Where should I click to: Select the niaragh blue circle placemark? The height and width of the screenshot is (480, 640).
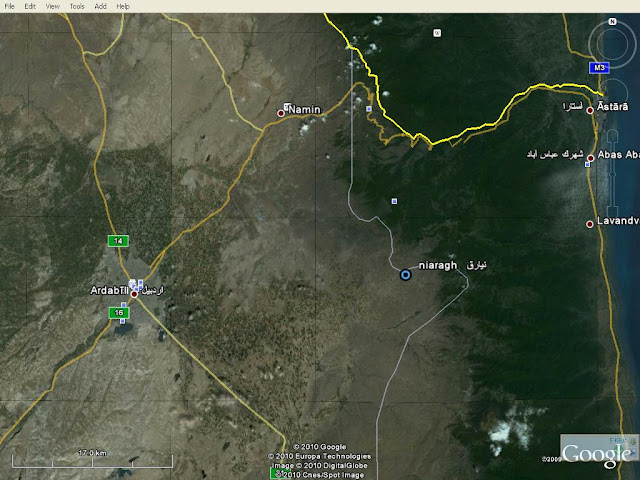[405, 275]
